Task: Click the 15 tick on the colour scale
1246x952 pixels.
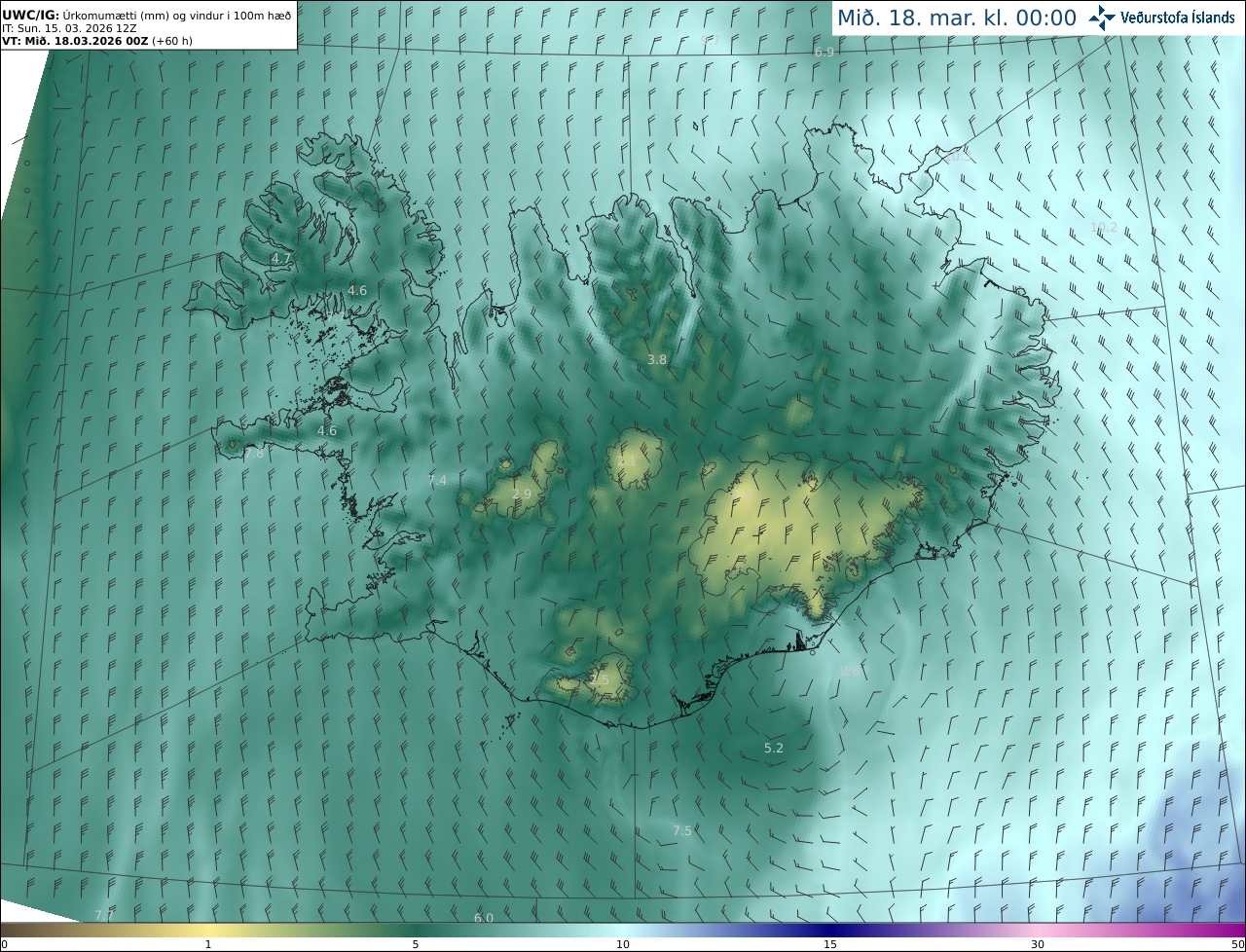Action: point(830,944)
